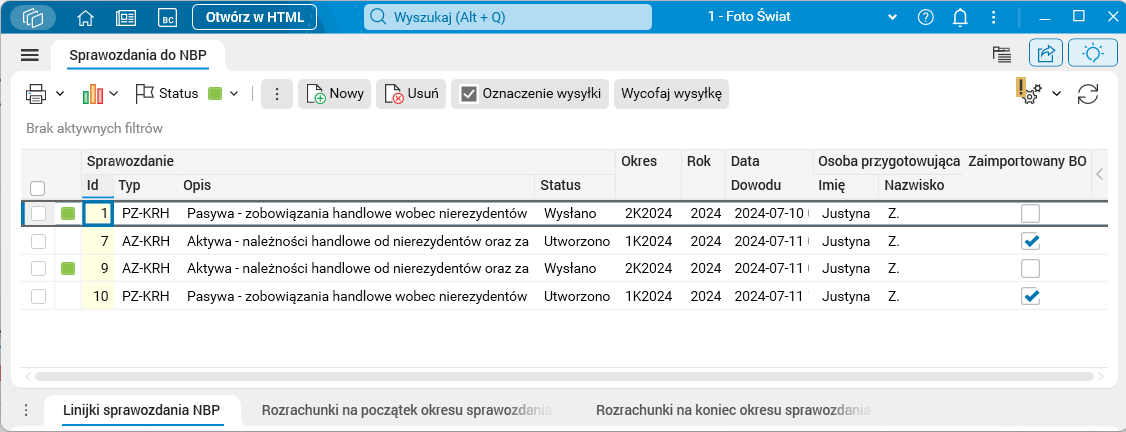Click the Zaimportowany BO column header
The height and width of the screenshot is (432, 1126).
pyautogui.click(x=1027, y=161)
